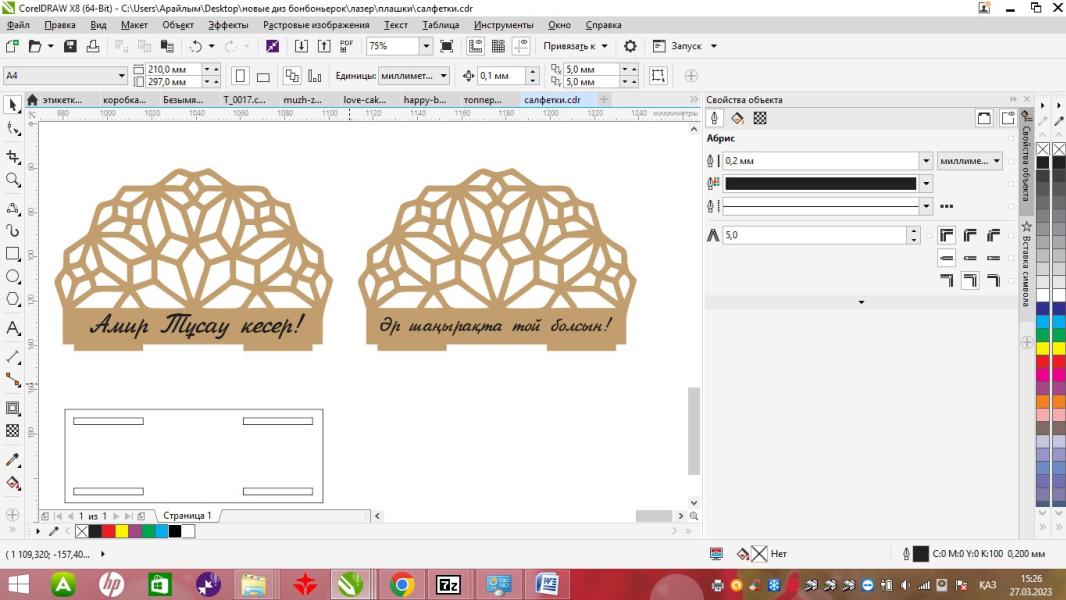Select the Connector tool
Screen dimensions: 1066x600
click(x=12, y=380)
